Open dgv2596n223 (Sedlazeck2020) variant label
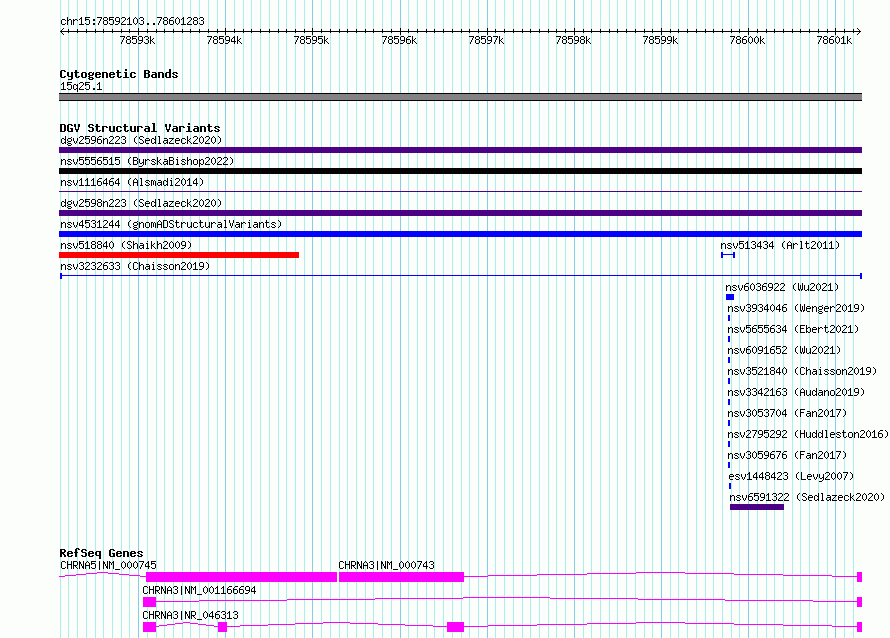The height and width of the screenshot is (638, 890). [141, 140]
